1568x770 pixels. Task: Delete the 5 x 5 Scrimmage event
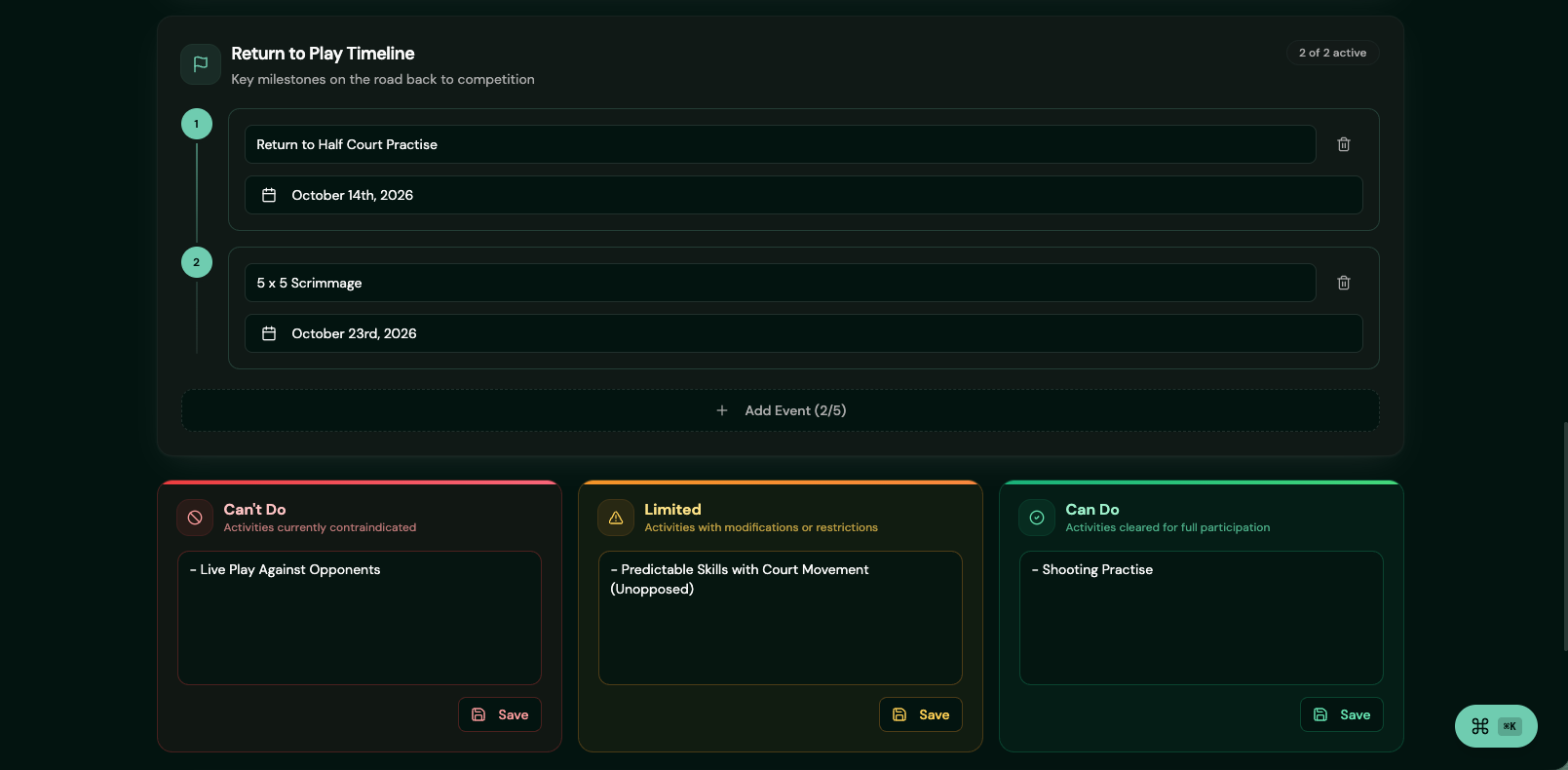1344,283
